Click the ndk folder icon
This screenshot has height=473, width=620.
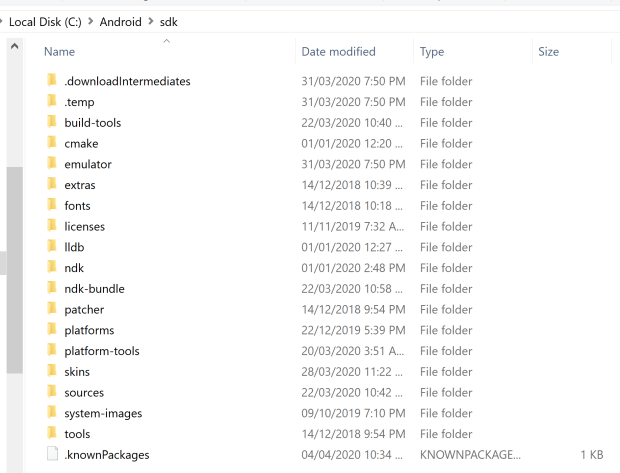(x=52, y=267)
